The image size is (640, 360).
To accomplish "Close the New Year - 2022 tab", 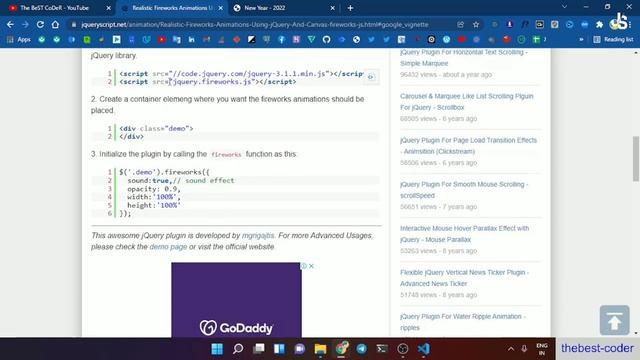I will point(332,8).
